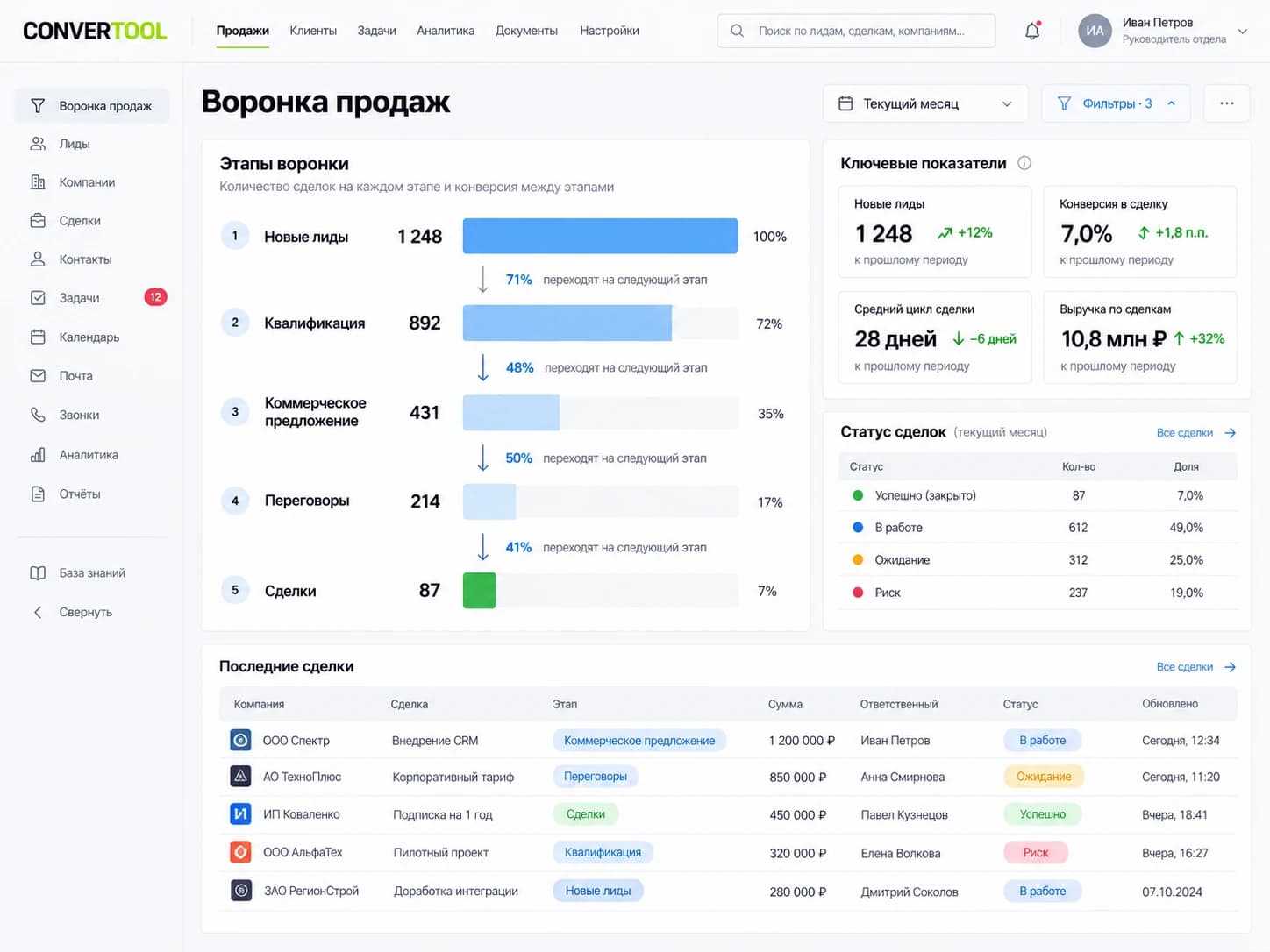Select the Задачи sidebar item with badge 12
The height and width of the screenshot is (952, 1270).
click(x=92, y=298)
